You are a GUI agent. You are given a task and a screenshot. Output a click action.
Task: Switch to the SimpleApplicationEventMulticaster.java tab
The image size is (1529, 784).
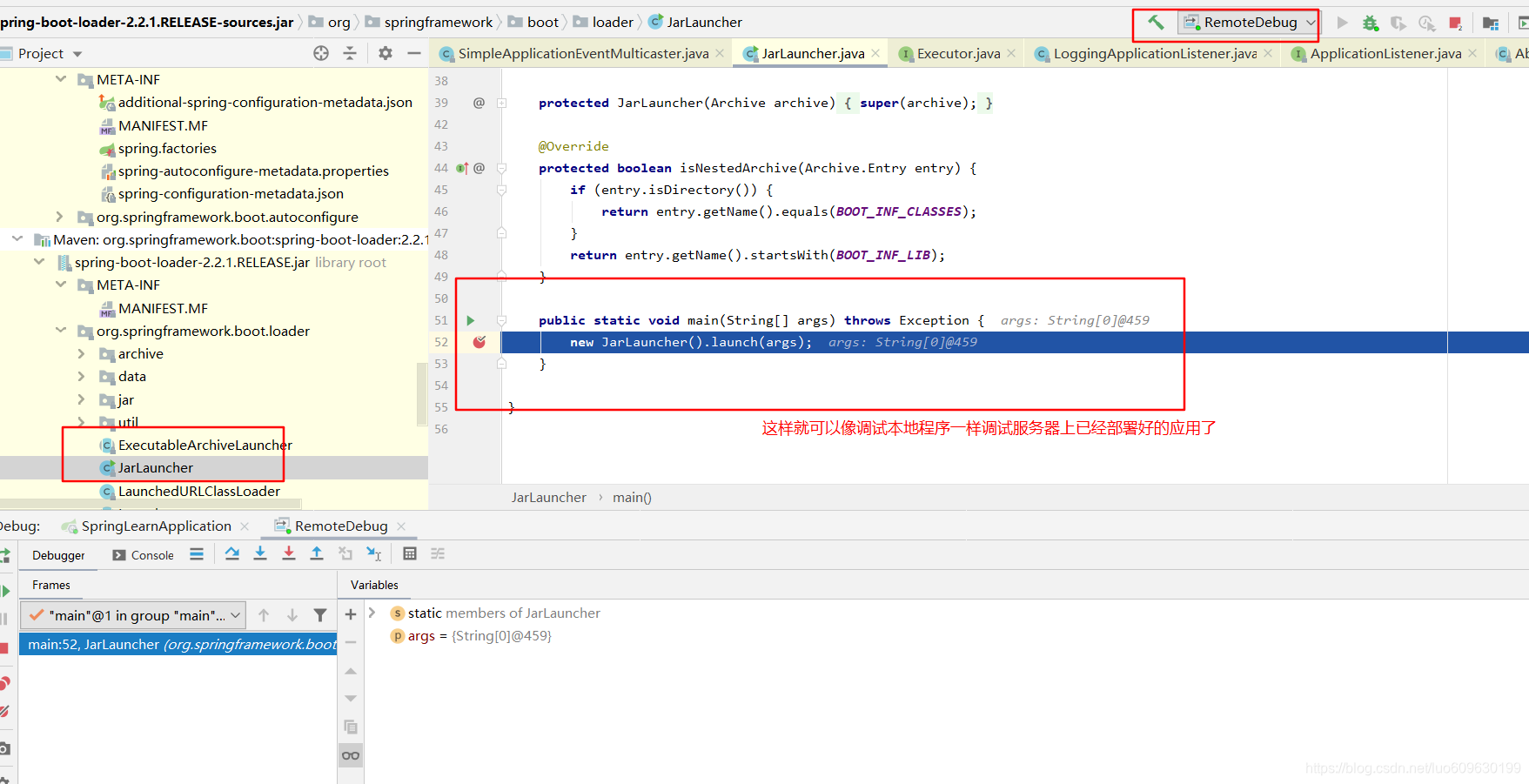tap(583, 53)
